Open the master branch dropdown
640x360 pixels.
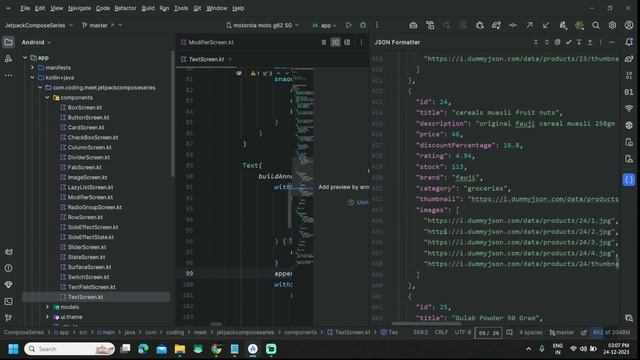102,25
